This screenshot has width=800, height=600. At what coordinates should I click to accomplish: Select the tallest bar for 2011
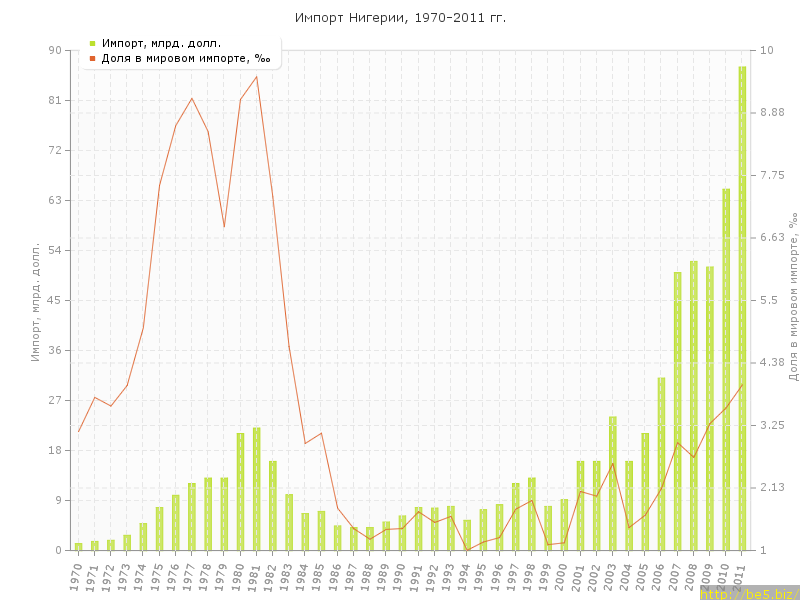click(742, 308)
